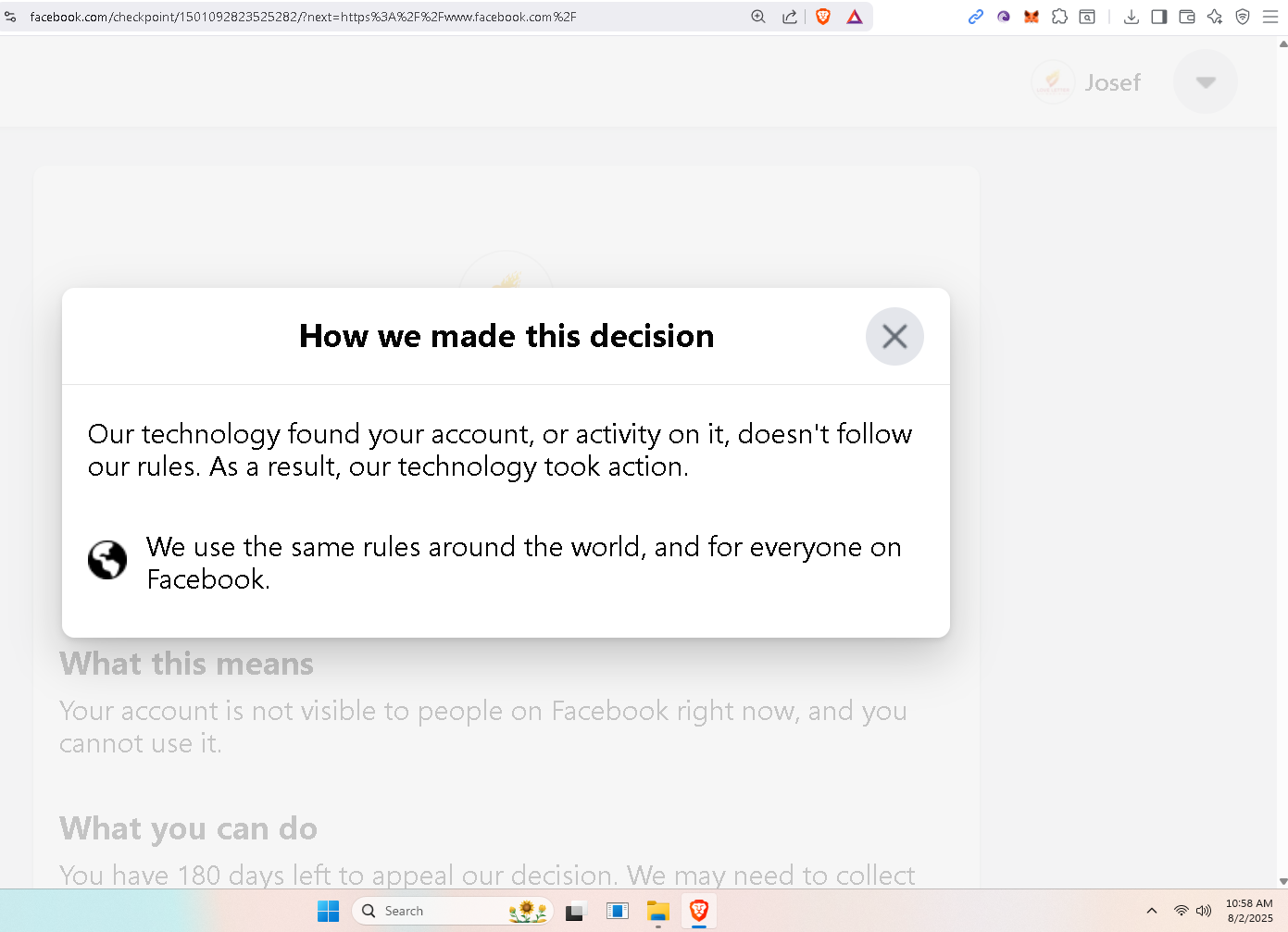Open the Windows Start menu
The width and height of the screenshot is (1288, 932).
tap(328, 911)
